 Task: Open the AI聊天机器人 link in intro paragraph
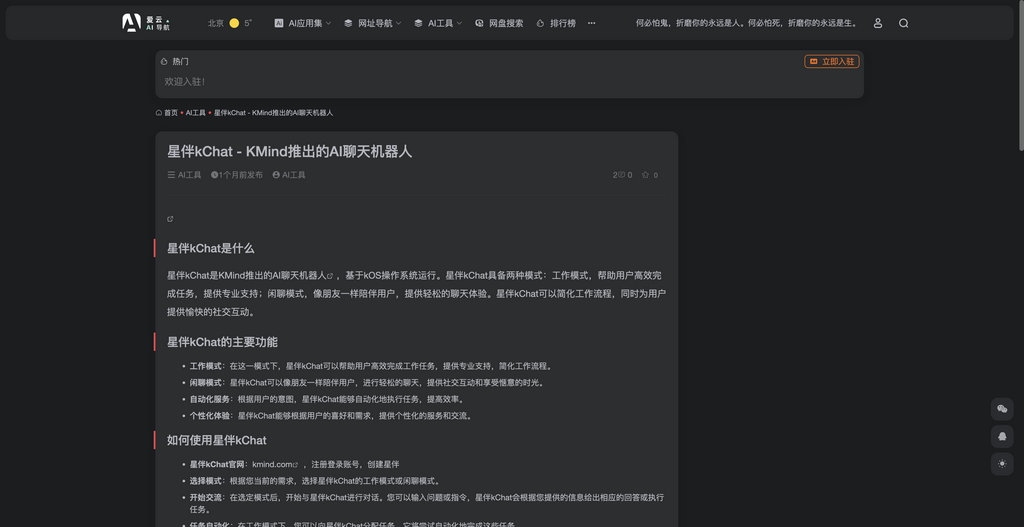[302, 276]
